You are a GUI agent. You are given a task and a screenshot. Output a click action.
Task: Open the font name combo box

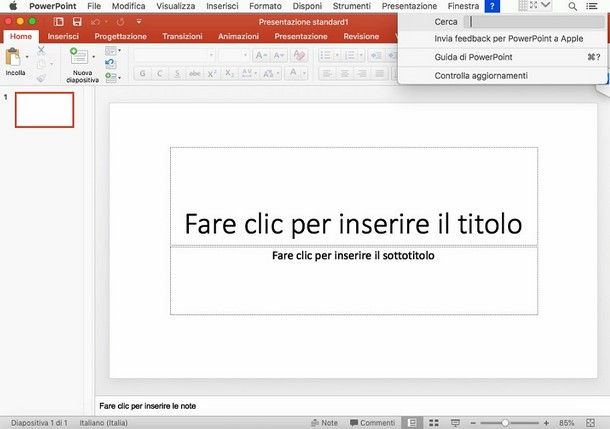175,56
